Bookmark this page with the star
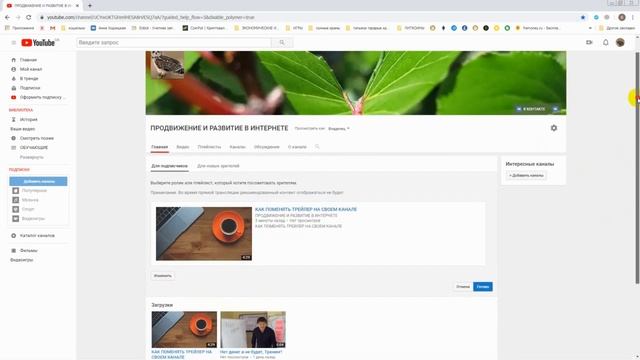The height and width of the screenshot is (360, 640). point(583,17)
